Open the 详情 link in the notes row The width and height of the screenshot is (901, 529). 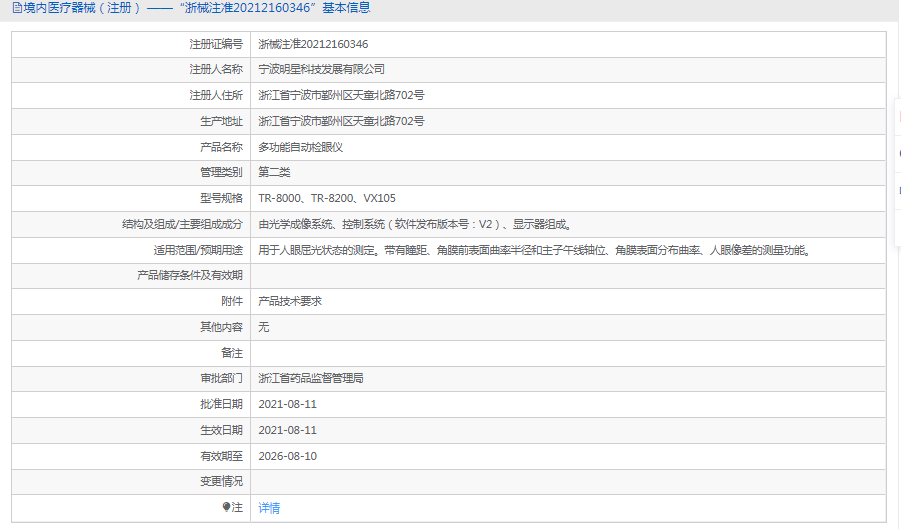[269, 508]
